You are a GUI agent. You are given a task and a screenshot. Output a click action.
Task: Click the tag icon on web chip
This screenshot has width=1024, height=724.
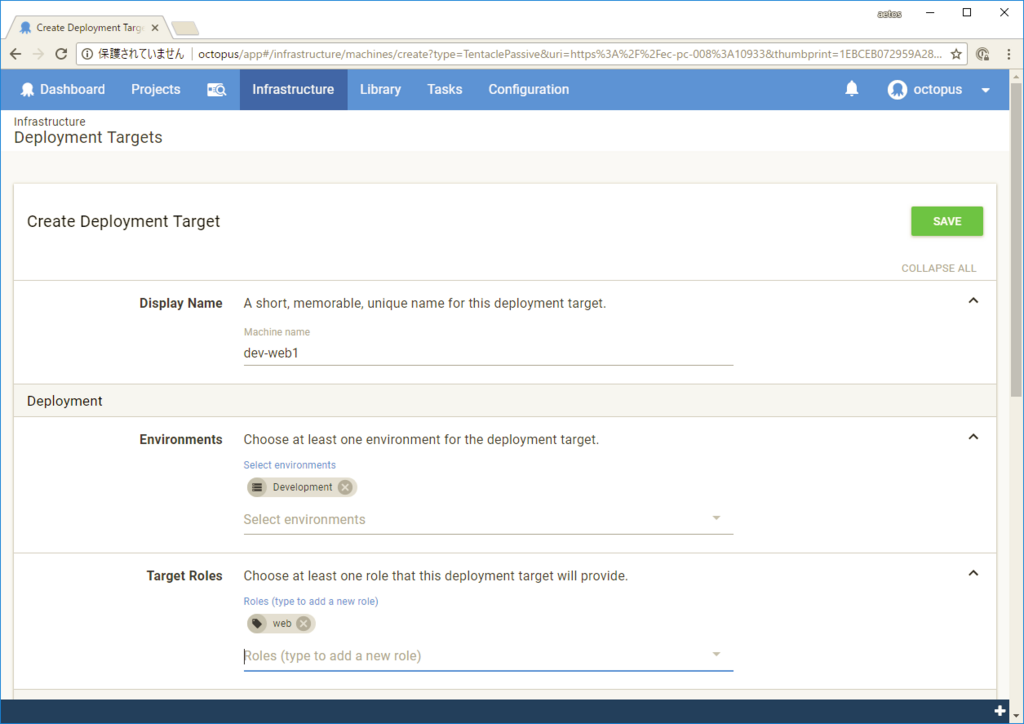coord(257,623)
